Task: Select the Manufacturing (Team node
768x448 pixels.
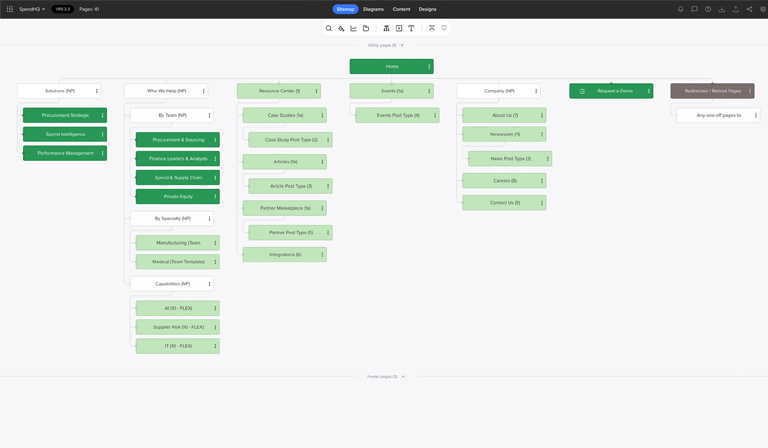Action: click(x=177, y=243)
